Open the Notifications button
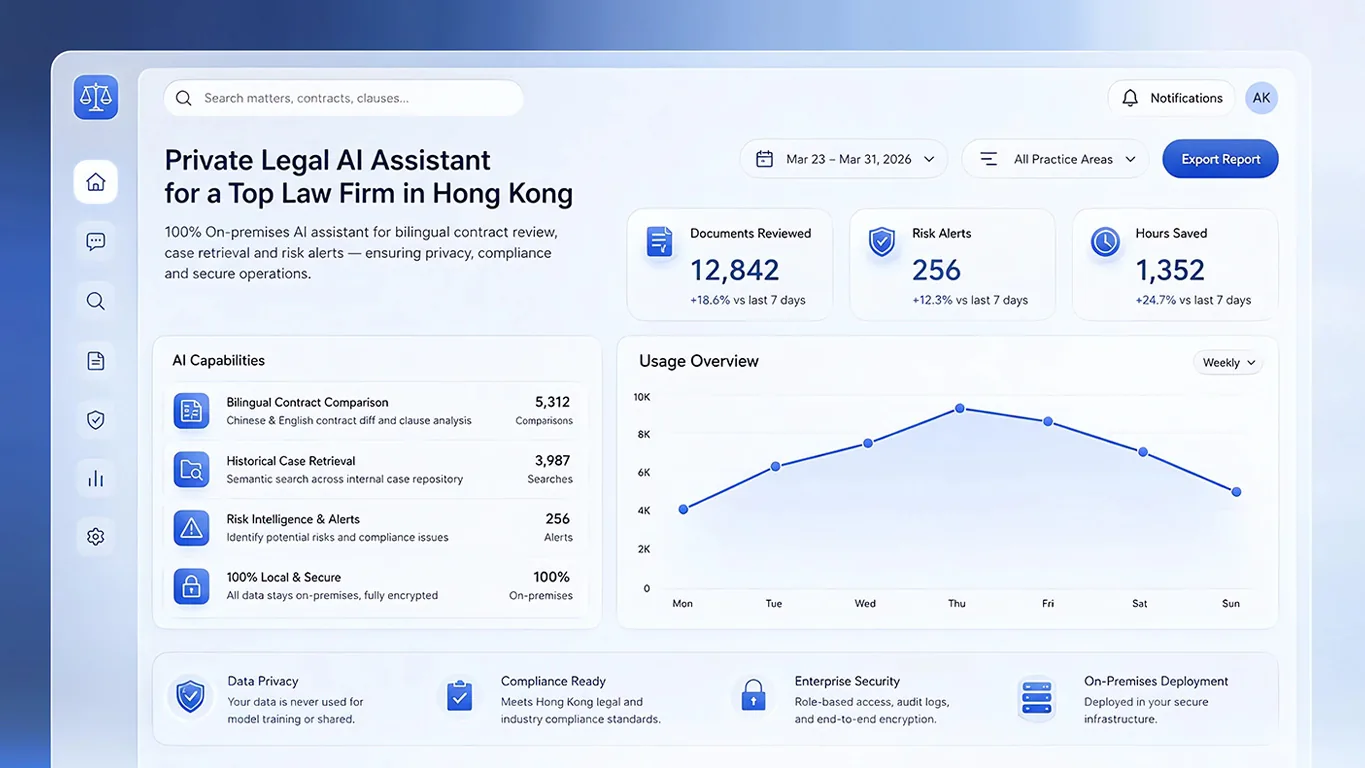This screenshot has height=768, width=1365. click(1172, 98)
